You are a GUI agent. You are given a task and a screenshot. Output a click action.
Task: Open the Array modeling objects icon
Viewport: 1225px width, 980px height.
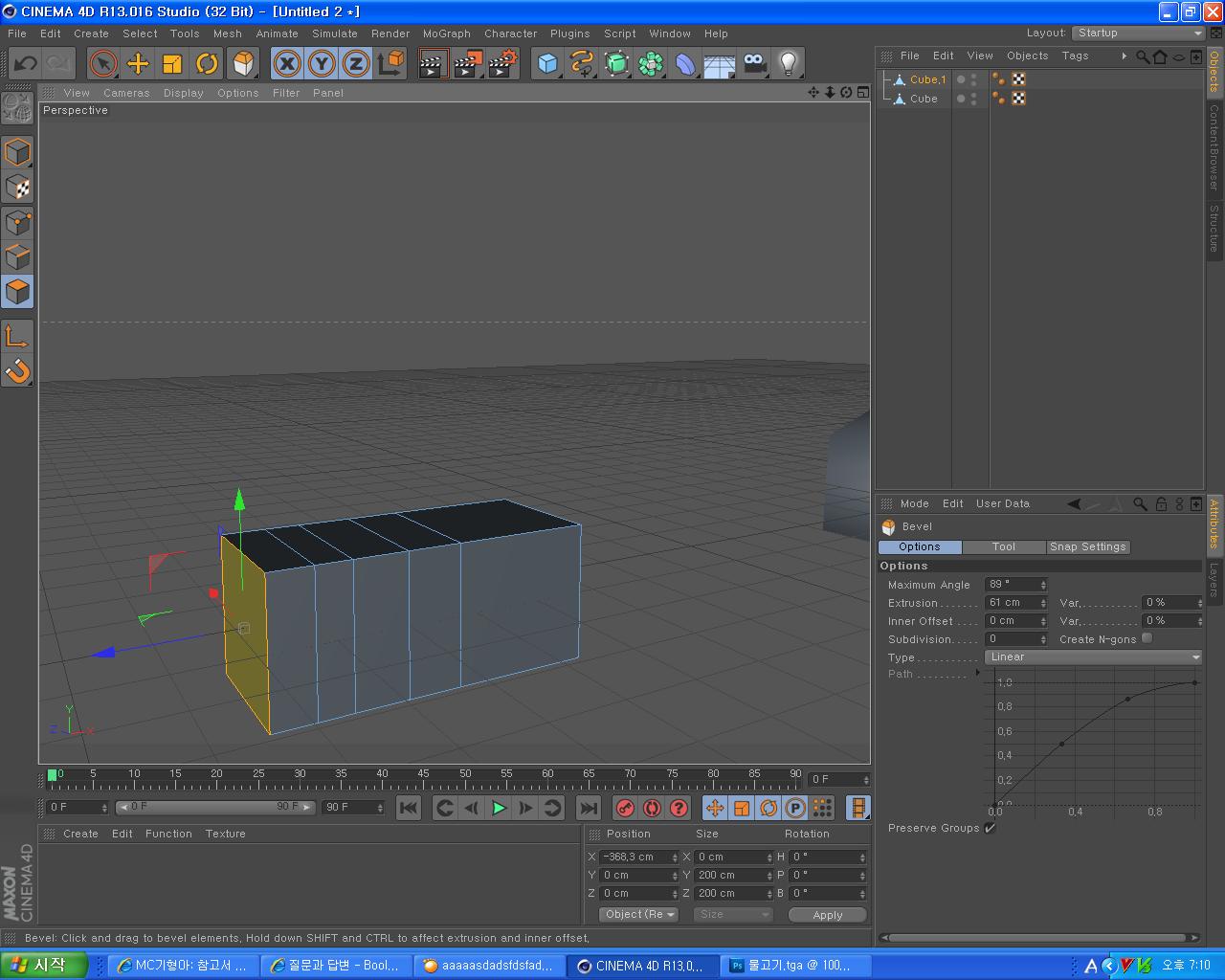click(651, 64)
